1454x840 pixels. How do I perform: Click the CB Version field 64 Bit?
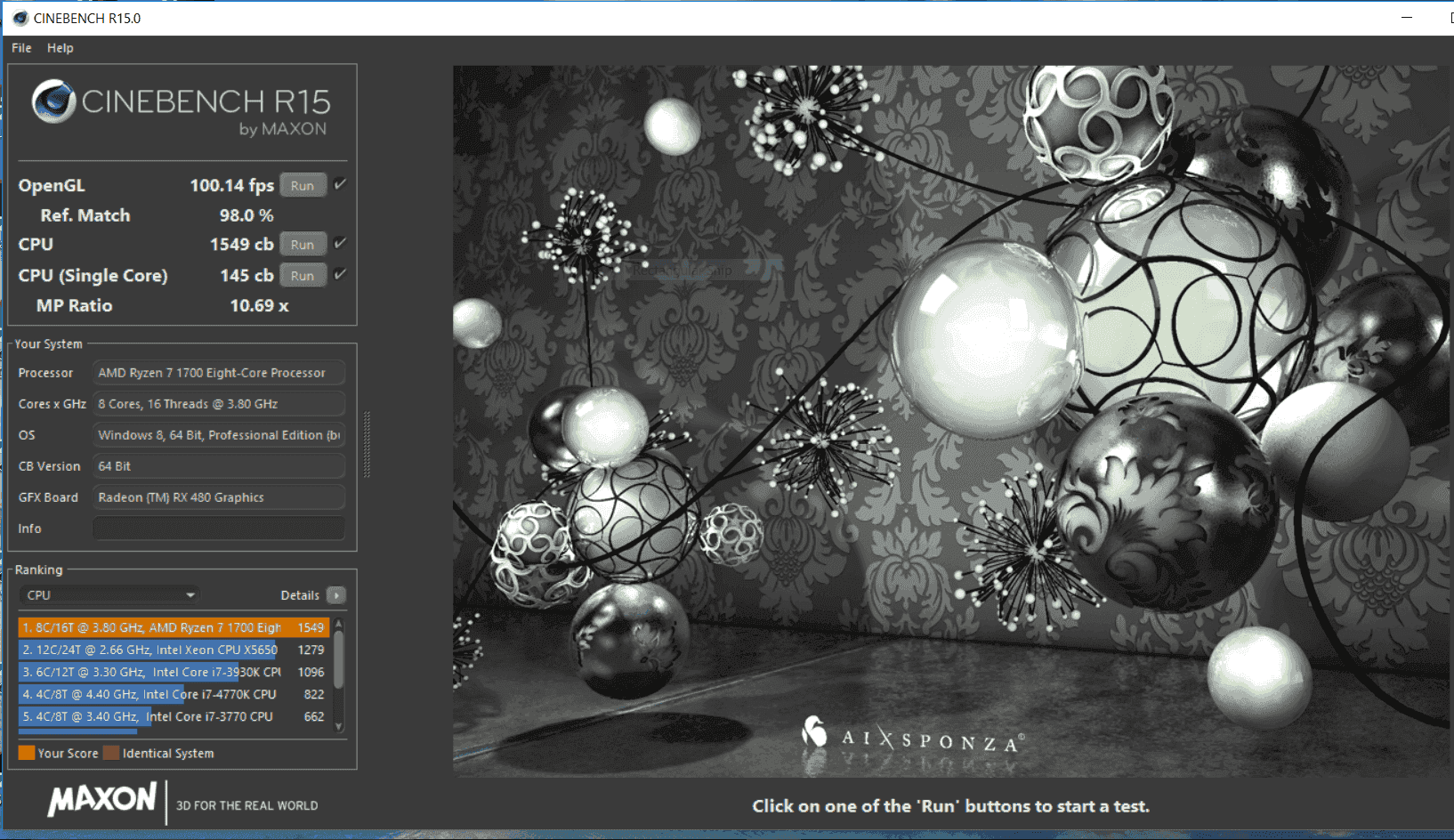(219, 466)
